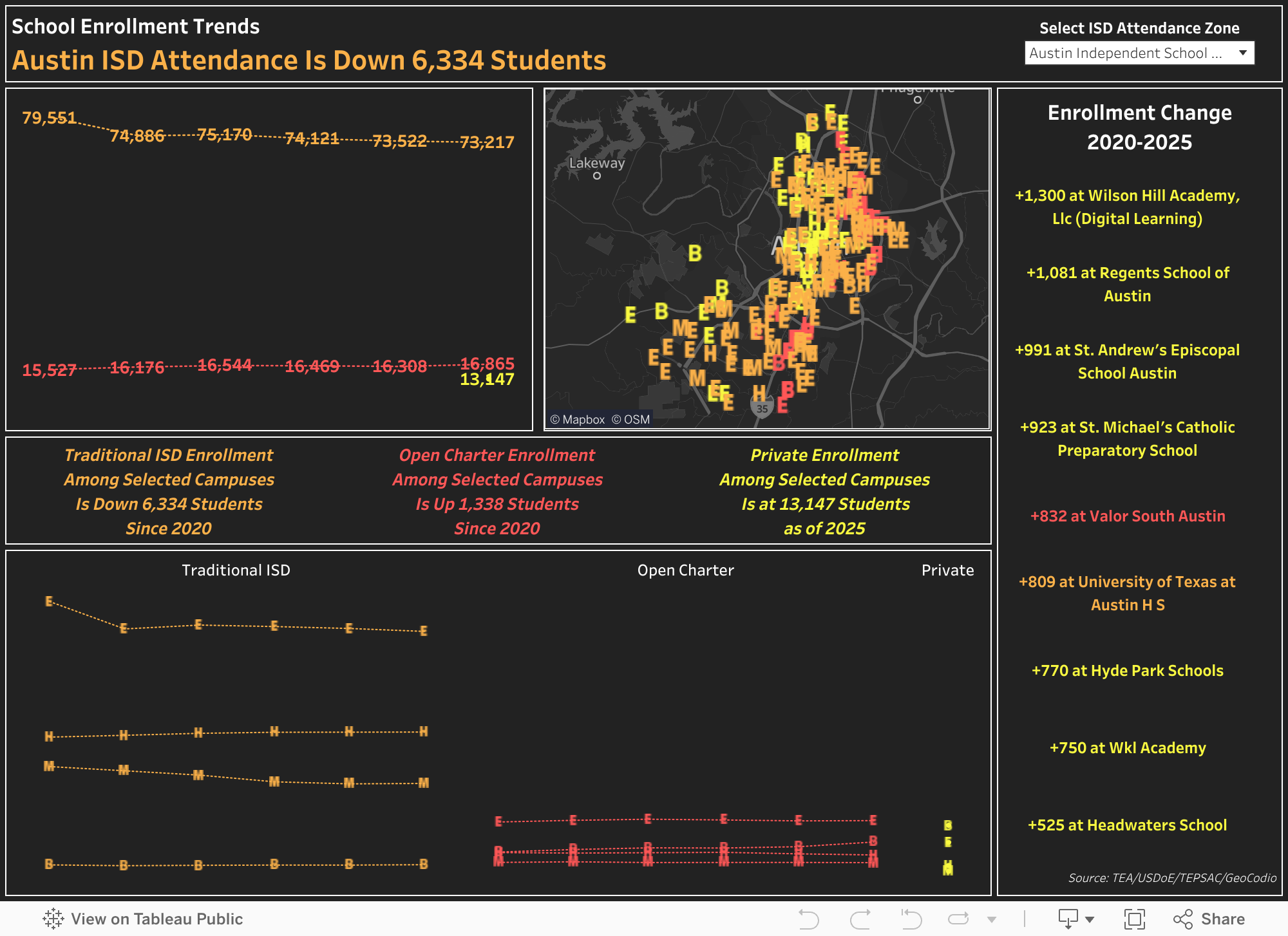
Task: Click the Tableau logo icon
Action: point(53,919)
